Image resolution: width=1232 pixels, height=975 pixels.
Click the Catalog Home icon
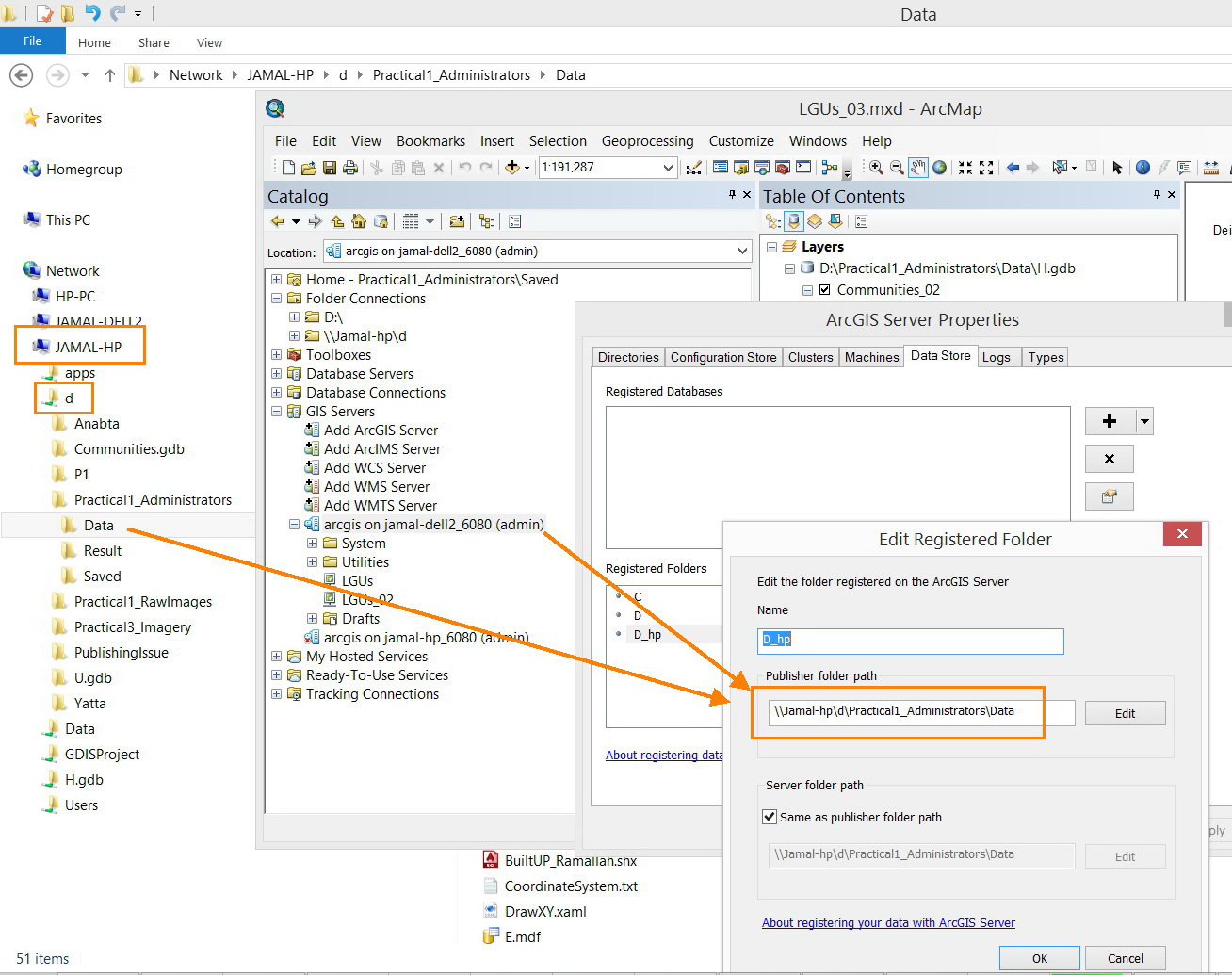coord(358,221)
